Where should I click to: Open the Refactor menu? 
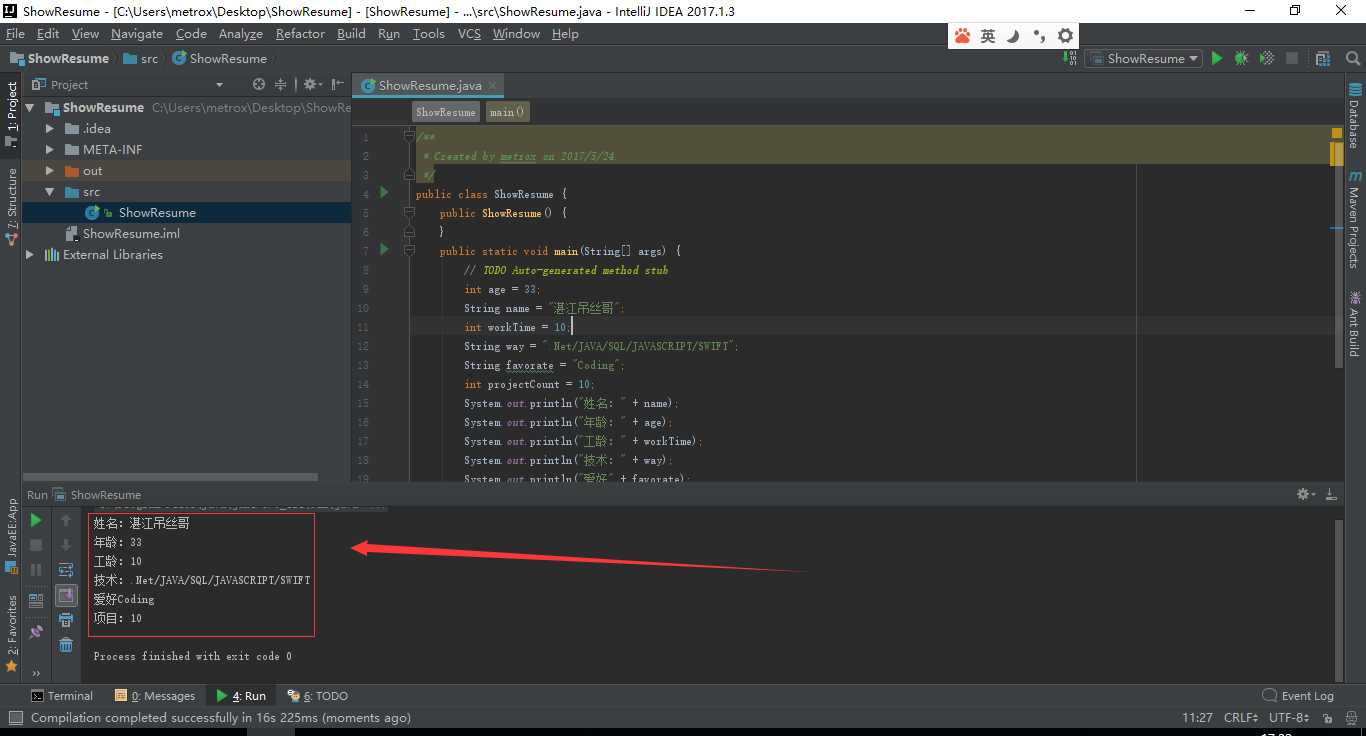pos(300,34)
